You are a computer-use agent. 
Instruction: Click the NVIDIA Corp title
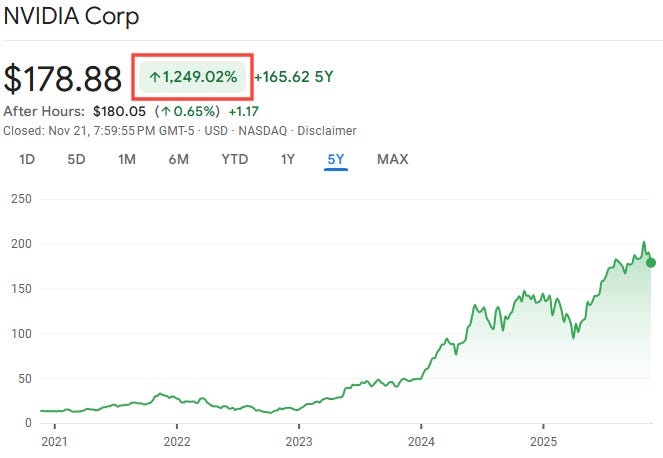point(71,17)
